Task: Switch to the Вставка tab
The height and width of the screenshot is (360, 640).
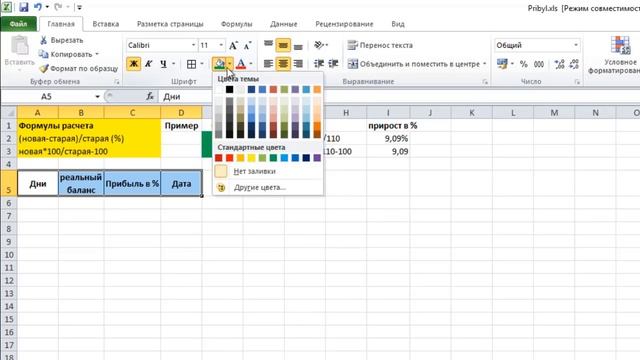Action: tap(106, 24)
